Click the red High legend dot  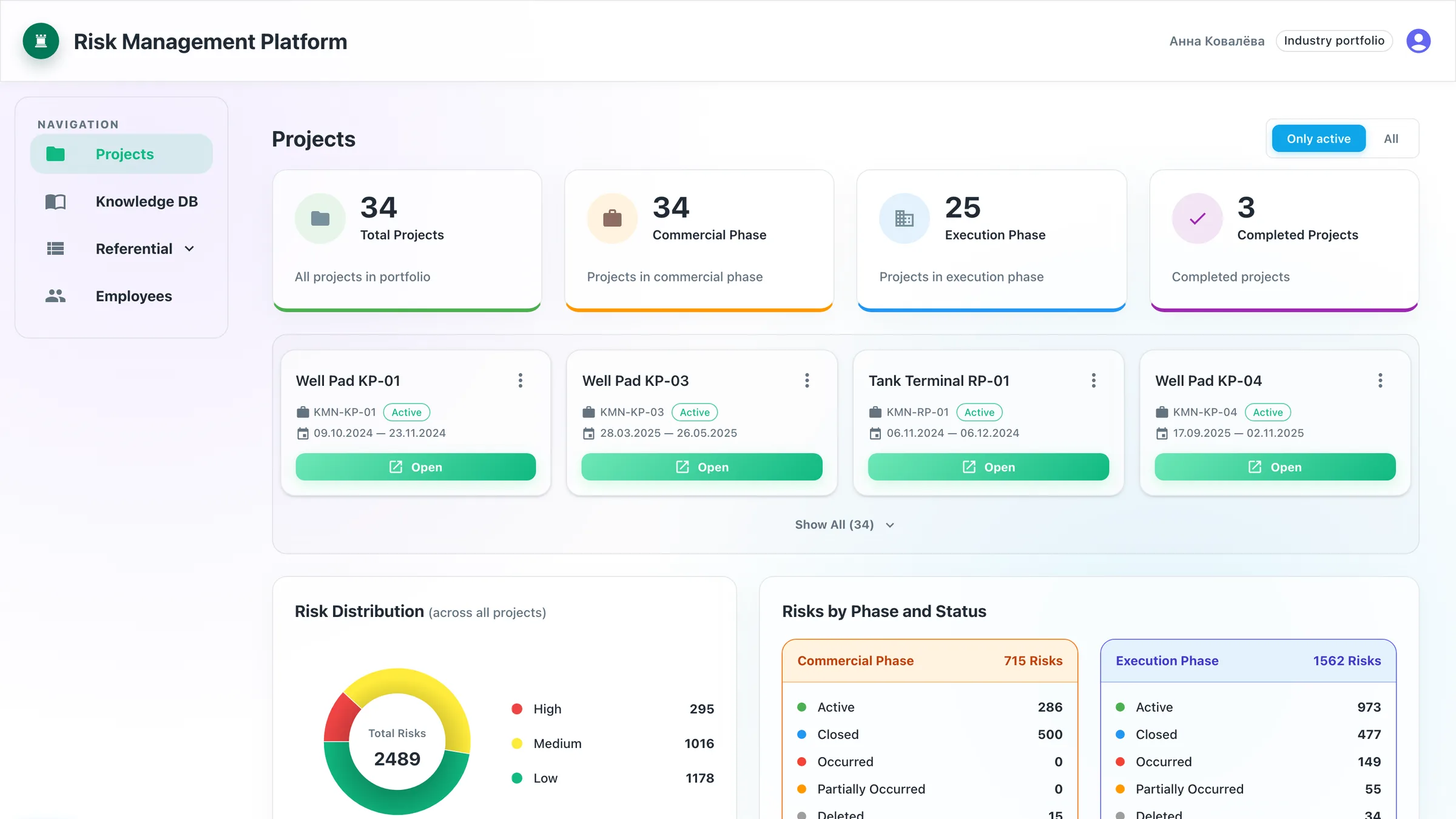click(517, 709)
